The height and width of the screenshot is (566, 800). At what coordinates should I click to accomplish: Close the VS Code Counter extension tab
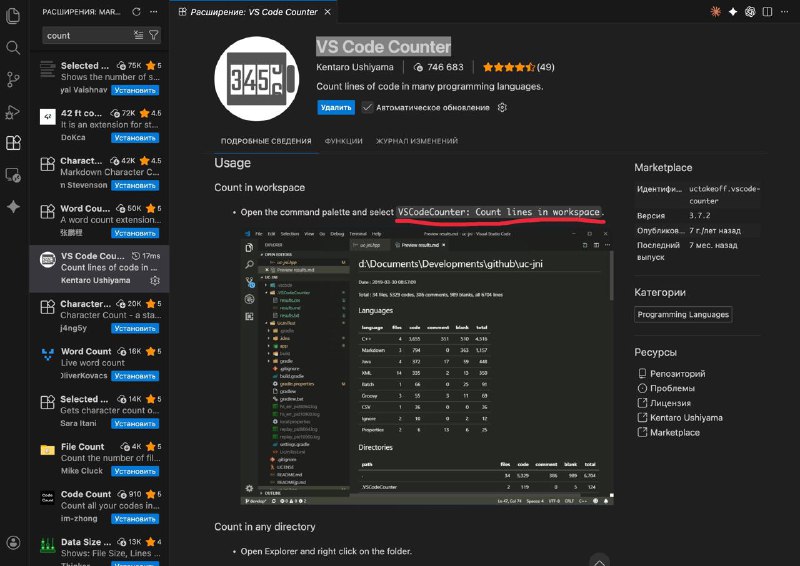click(x=328, y=12)
